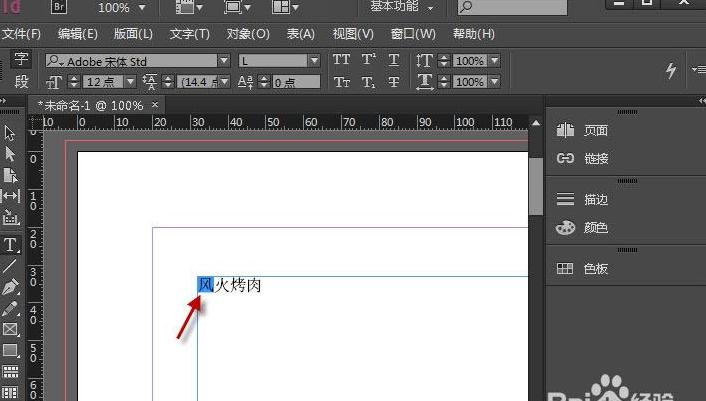Select the Gap tool

pyautogui.click(x=11, y=196)
